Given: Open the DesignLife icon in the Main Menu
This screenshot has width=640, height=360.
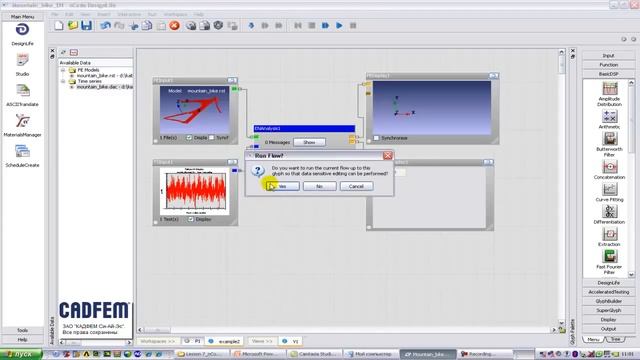Looking at the screenshot, I should click(x=22, y=34).
